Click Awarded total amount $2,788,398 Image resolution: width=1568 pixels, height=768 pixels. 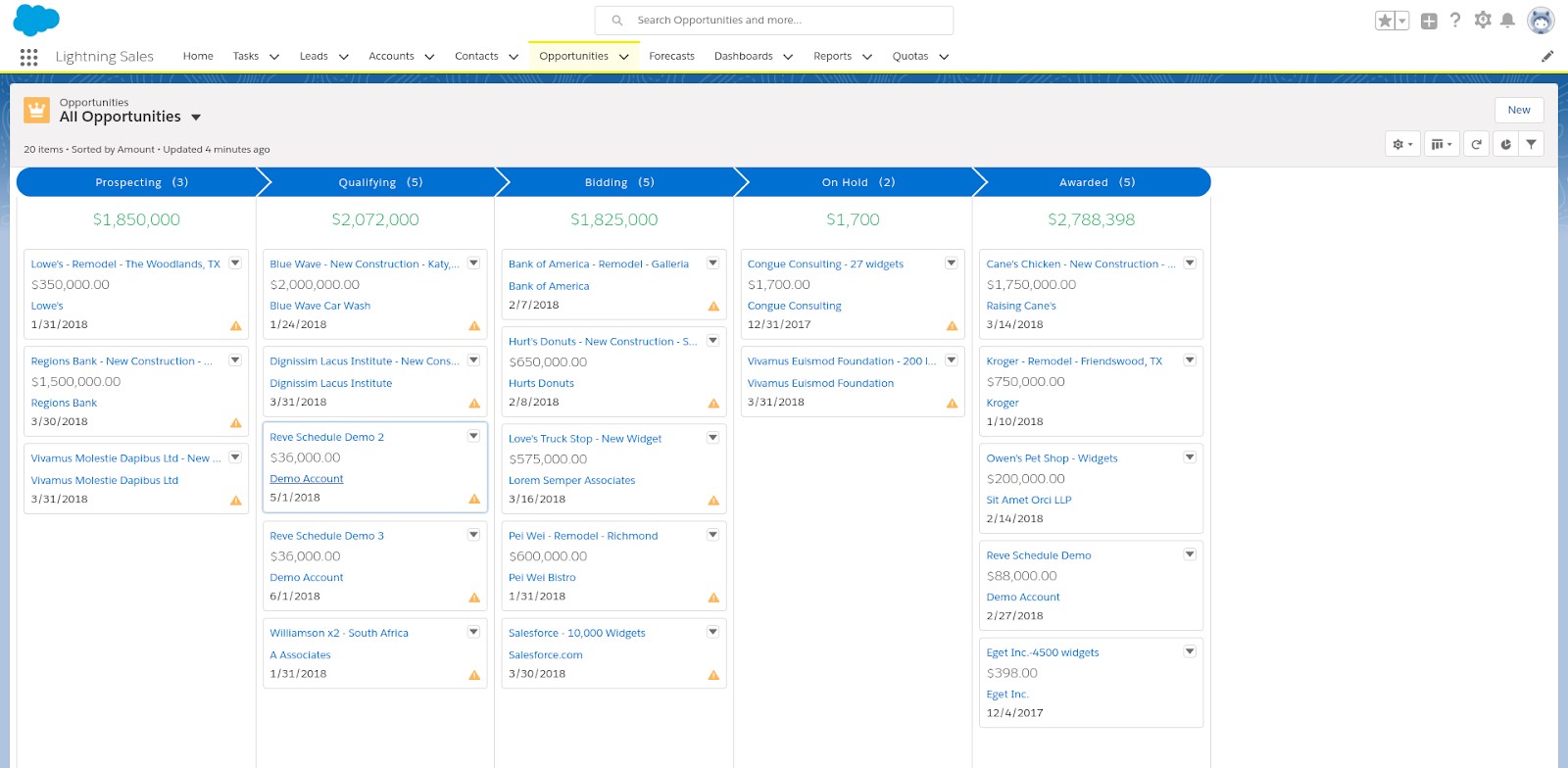[1091, 219]
